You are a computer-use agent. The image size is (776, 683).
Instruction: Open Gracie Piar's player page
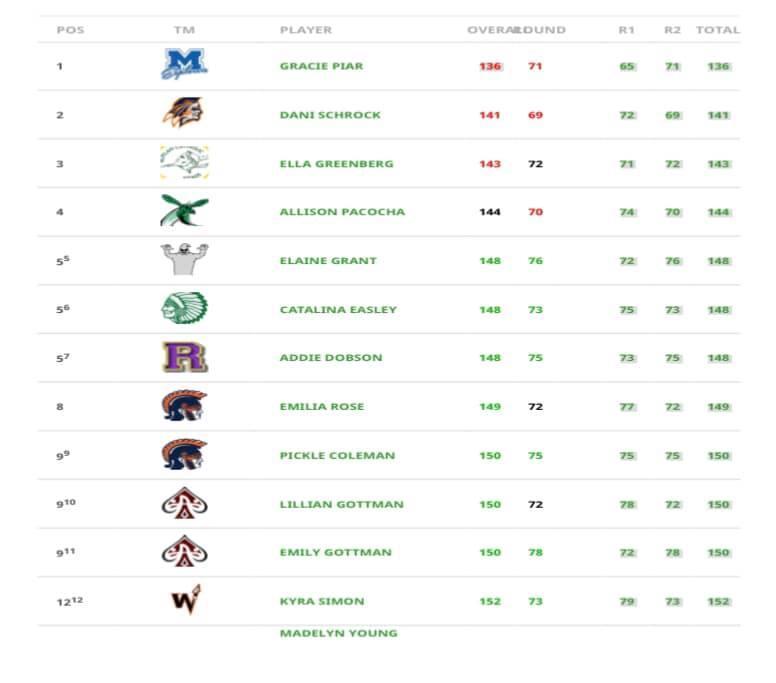(x=321, y=66)
